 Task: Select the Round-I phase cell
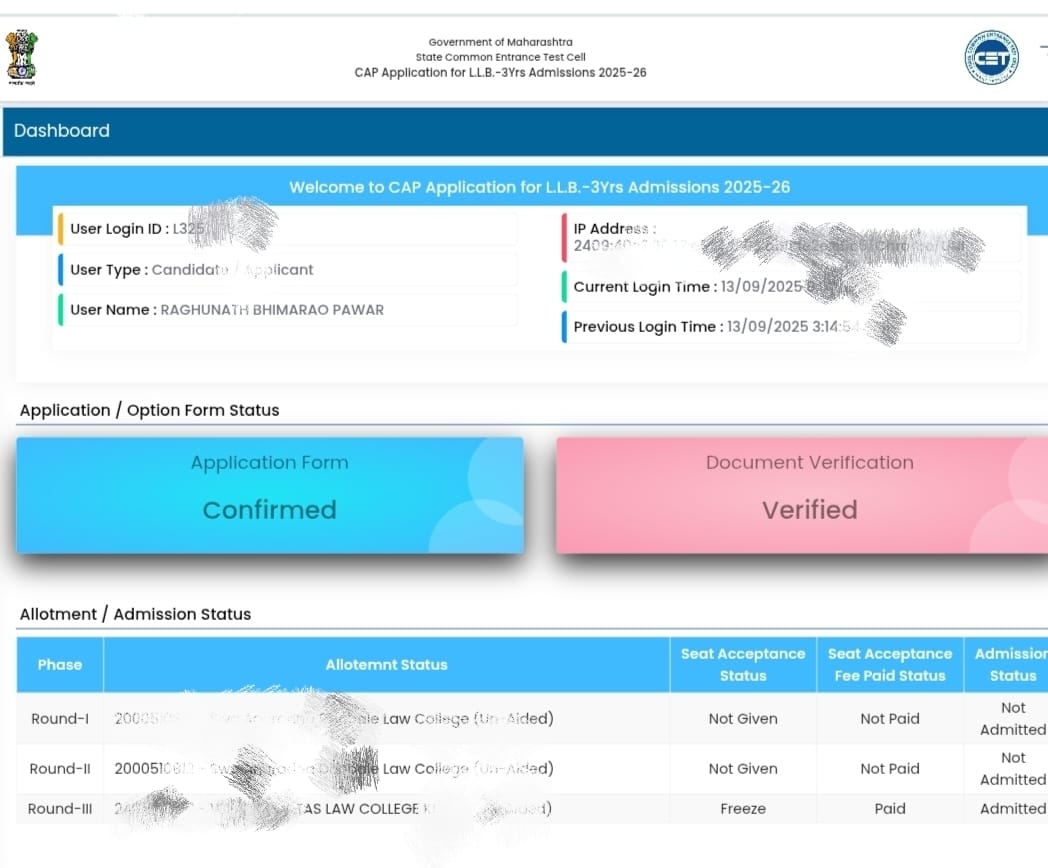pyautogui.click(x=60, y=718)
